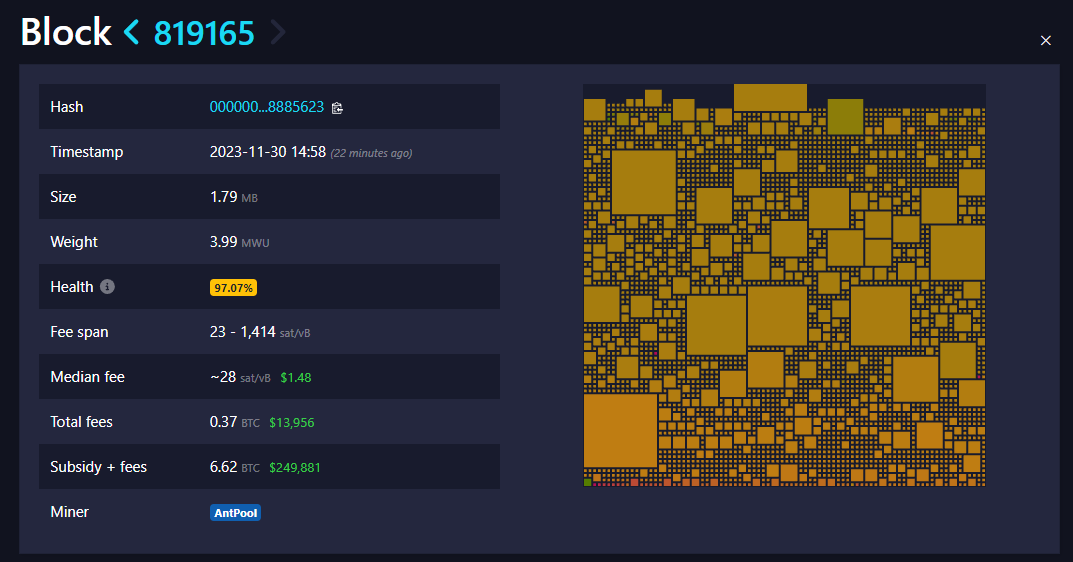1073x562 pixels.
Task: Click the Median fee row label
Action: [x=88, y=377]
